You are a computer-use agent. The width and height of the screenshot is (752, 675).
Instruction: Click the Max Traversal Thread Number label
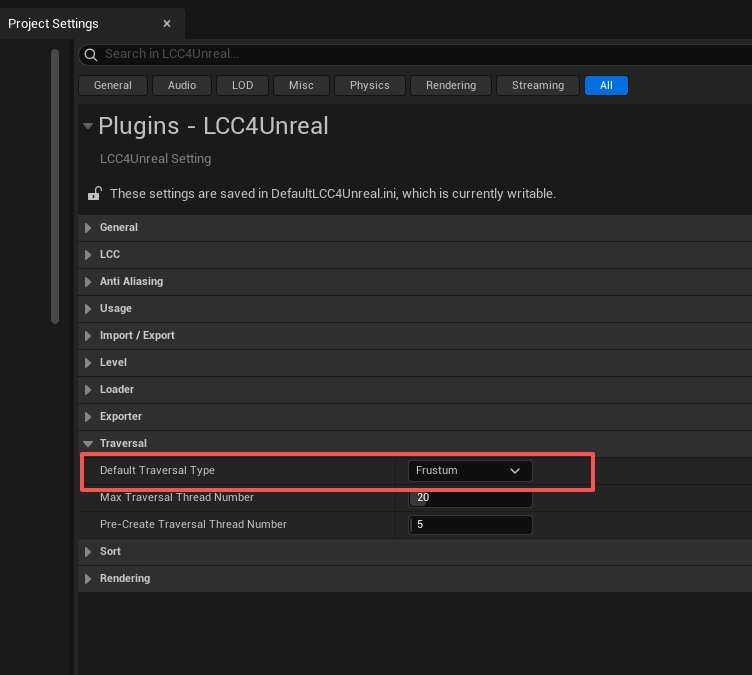click(x=176, y=497)
